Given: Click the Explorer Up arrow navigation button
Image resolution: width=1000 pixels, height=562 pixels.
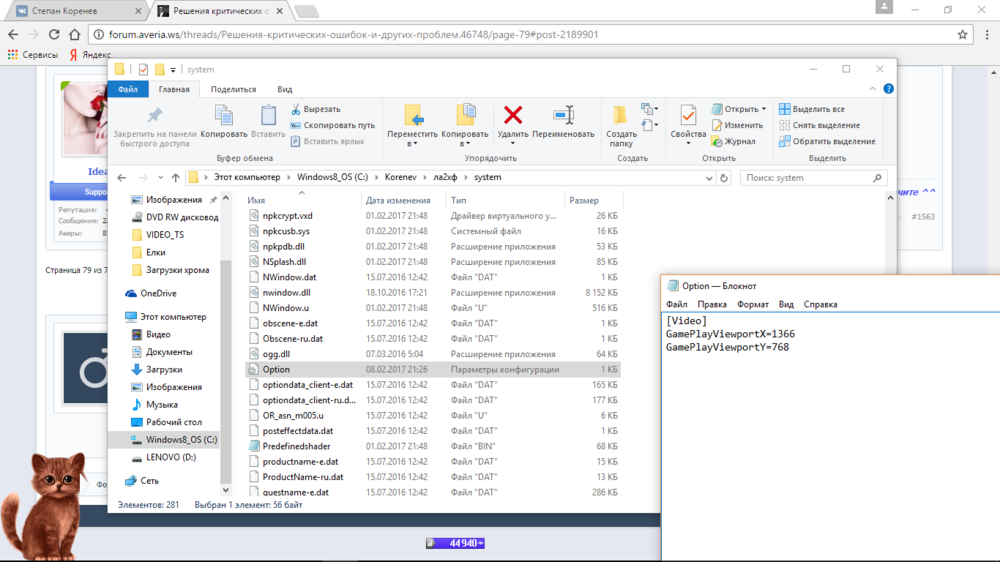Looking at the screenshot, I should 176,178.
